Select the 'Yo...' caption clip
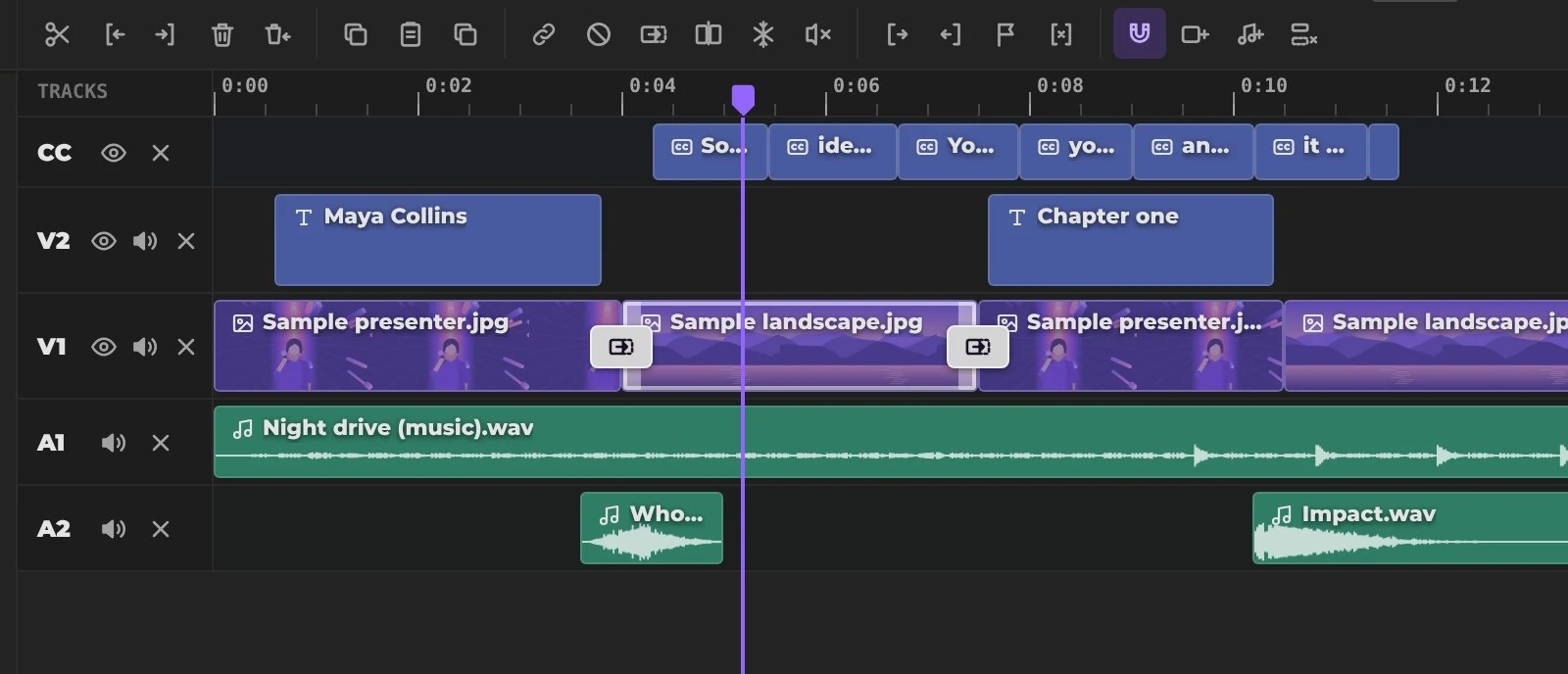 coord(958,152)
